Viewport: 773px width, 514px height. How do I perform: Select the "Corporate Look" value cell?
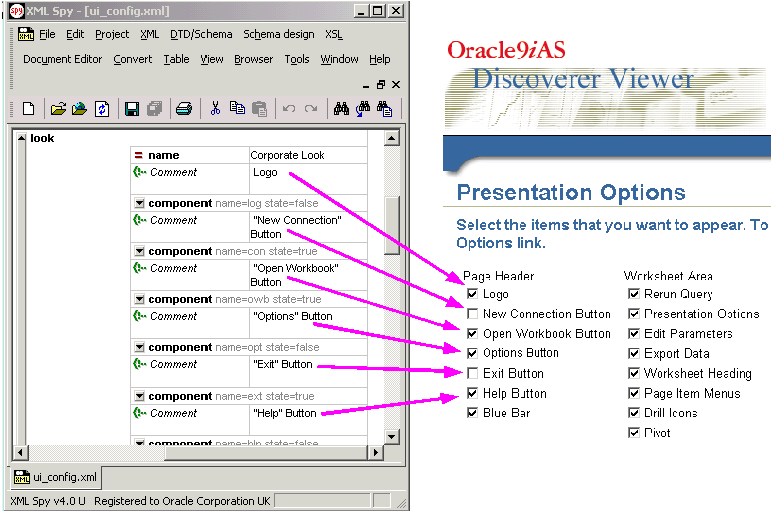308,155
